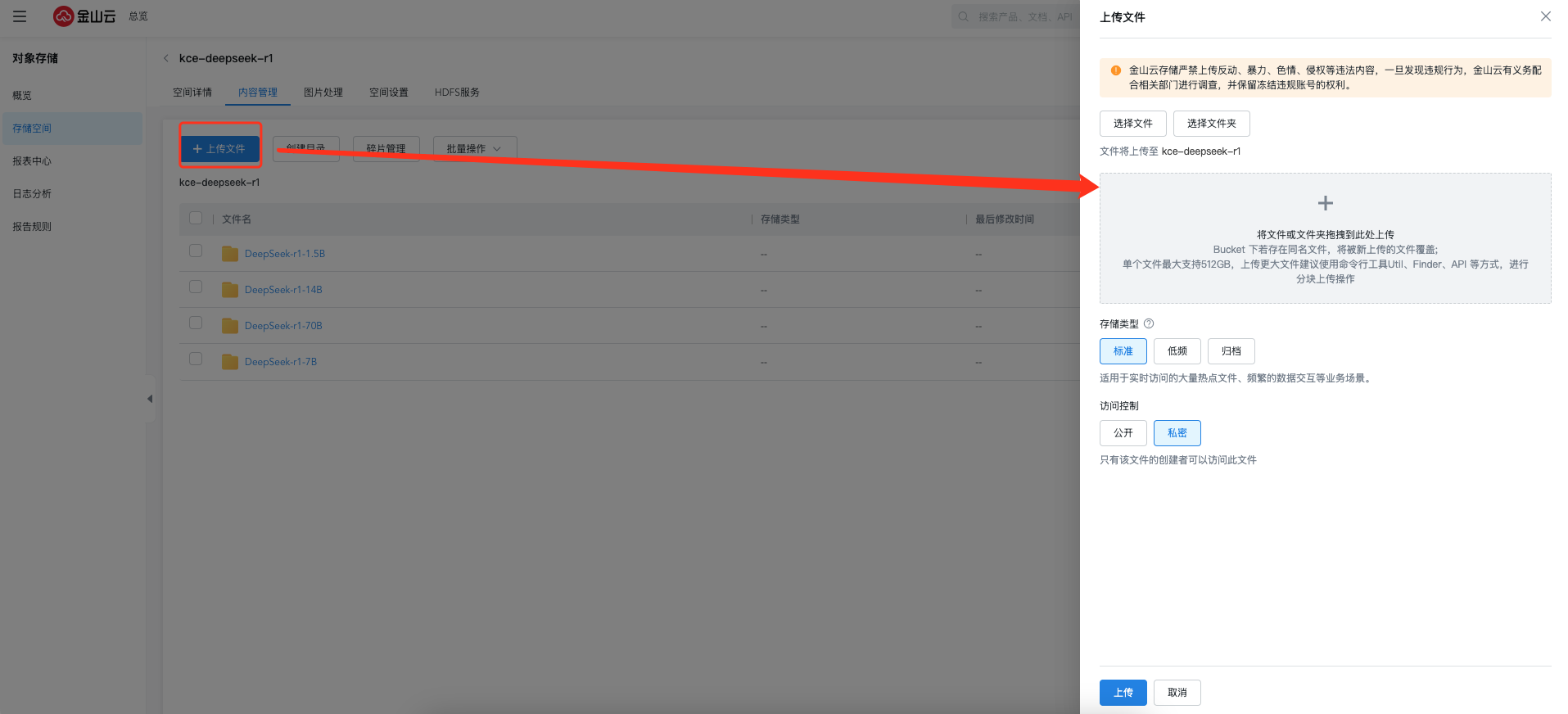The height and width of the screenshot is (714, 1568).
Task: Click the 文件名 column header
Action: [x=237, y=219]
